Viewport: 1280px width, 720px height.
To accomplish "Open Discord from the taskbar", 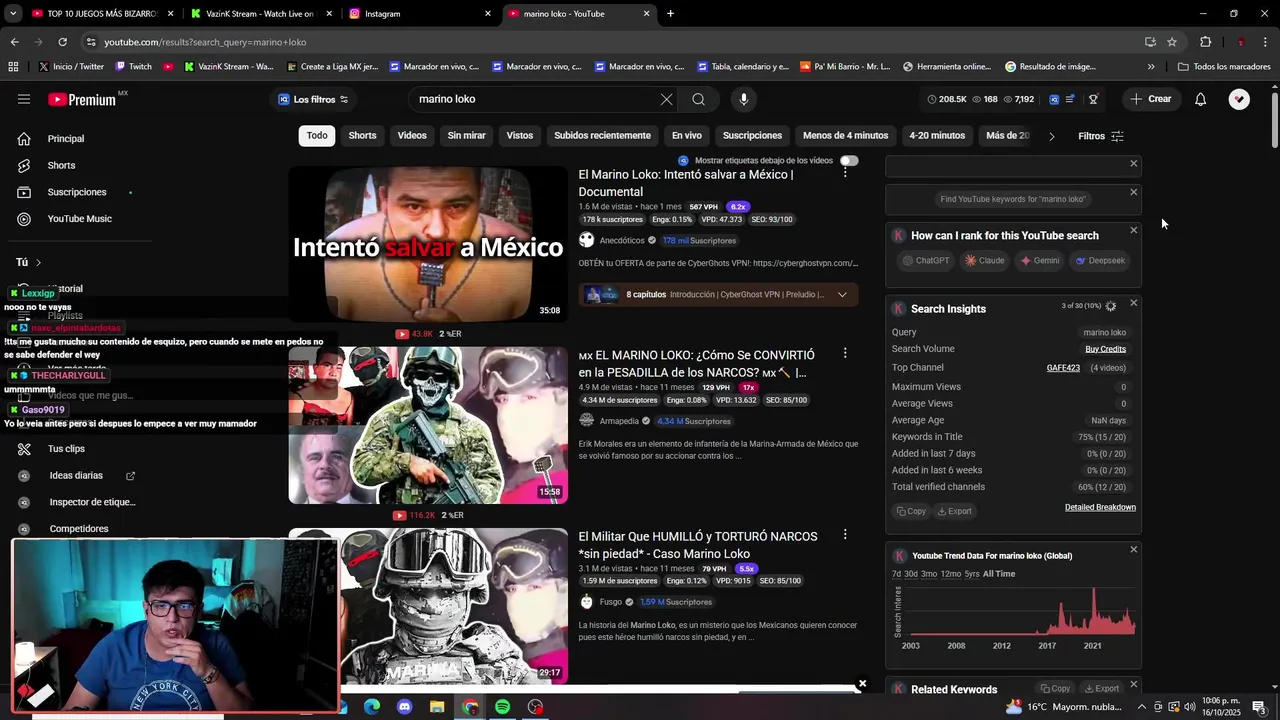I will 404,707.
